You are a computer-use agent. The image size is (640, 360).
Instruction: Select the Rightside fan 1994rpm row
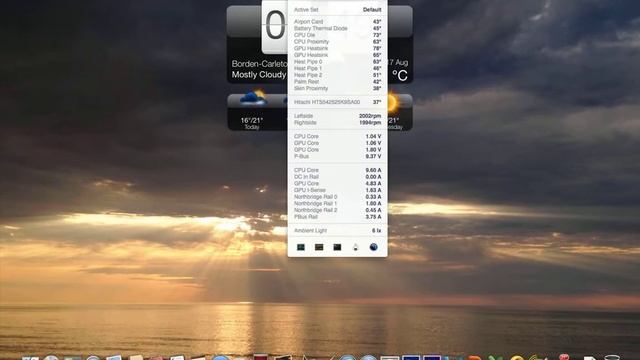point(338,122)
